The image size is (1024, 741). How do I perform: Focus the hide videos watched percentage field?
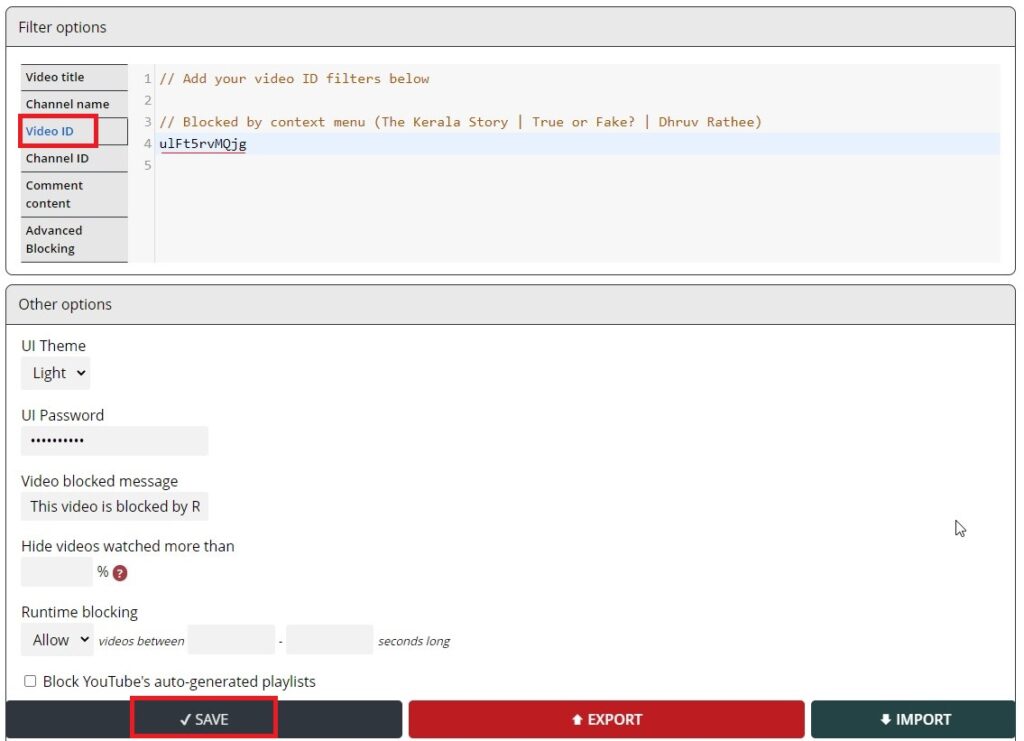56,572
